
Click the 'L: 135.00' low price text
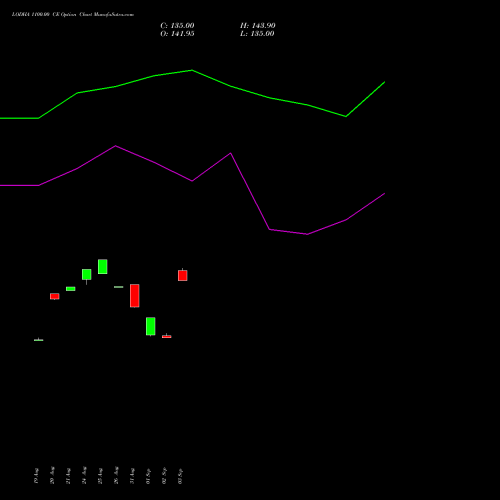tap(257, 34)
